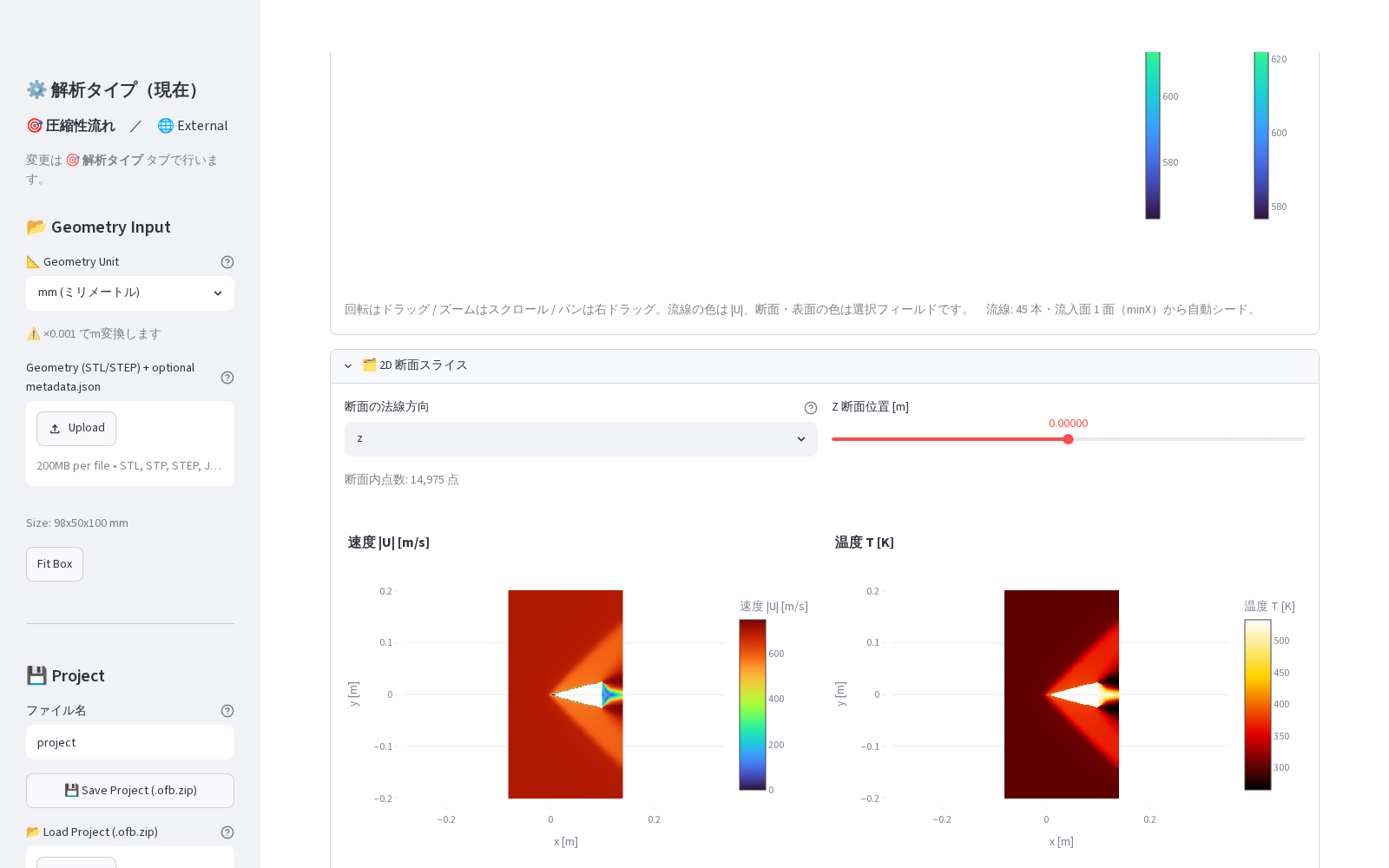Collapse the 2D 断面スライス expander
Viewport: 1389px width, 868px height.
(825, 365)
